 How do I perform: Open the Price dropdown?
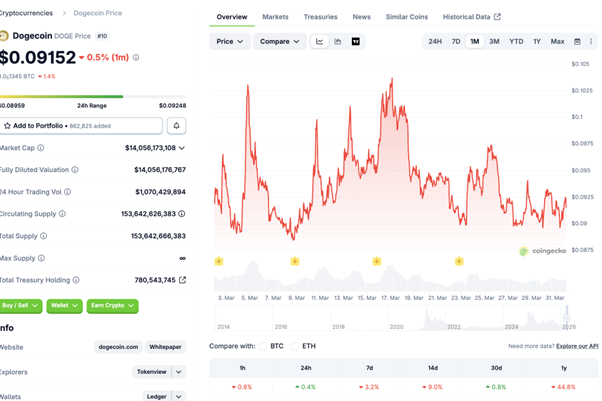click(229, 41)
